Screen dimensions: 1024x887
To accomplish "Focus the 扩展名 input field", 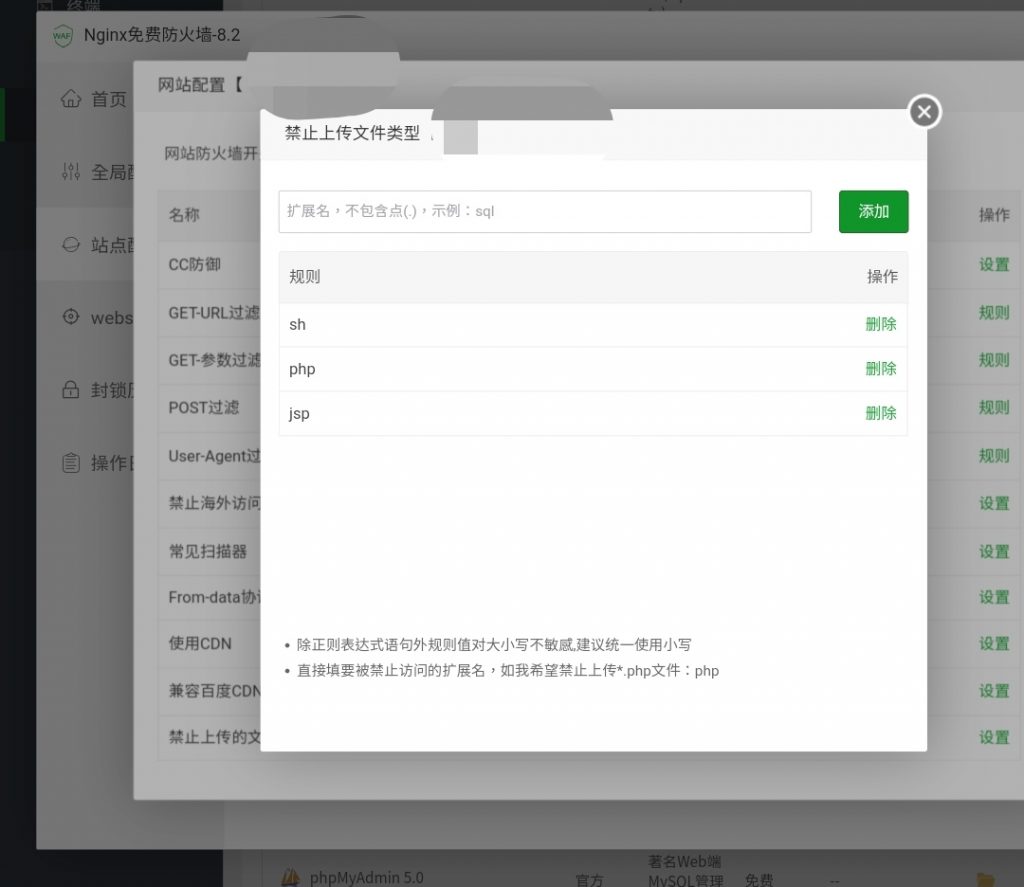I will 545,211.
